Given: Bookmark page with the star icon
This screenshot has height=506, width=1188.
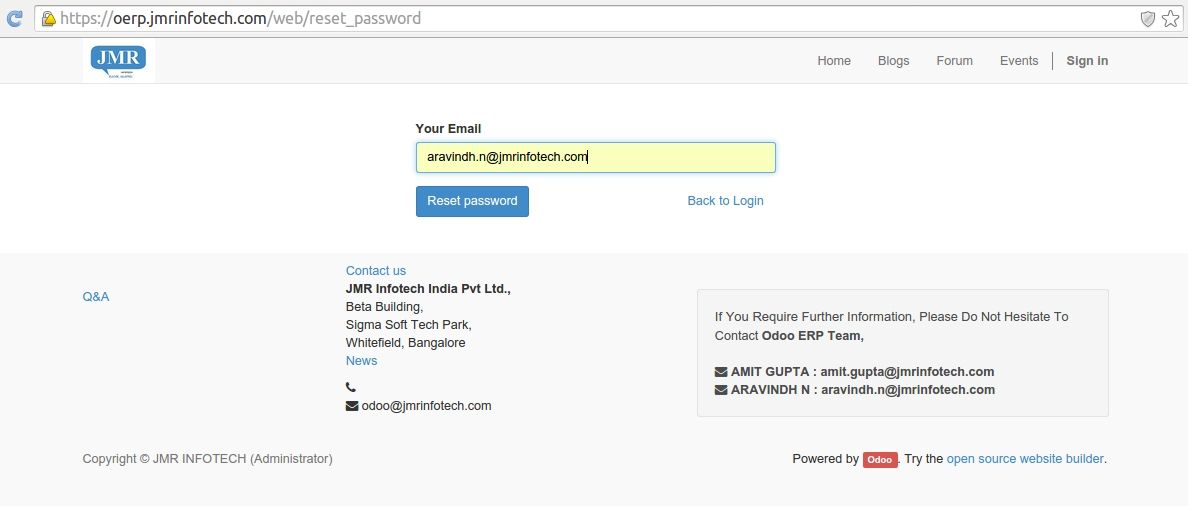Looking at the screenshot, I should tap(1170, 19).
